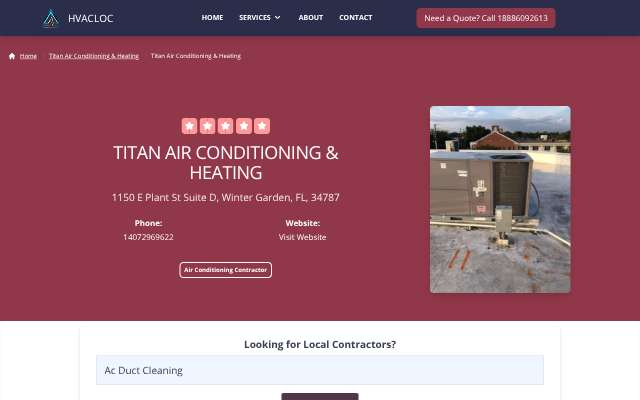Click the Phone: label
Screen dimensions: 640x400
click(148, 223)
